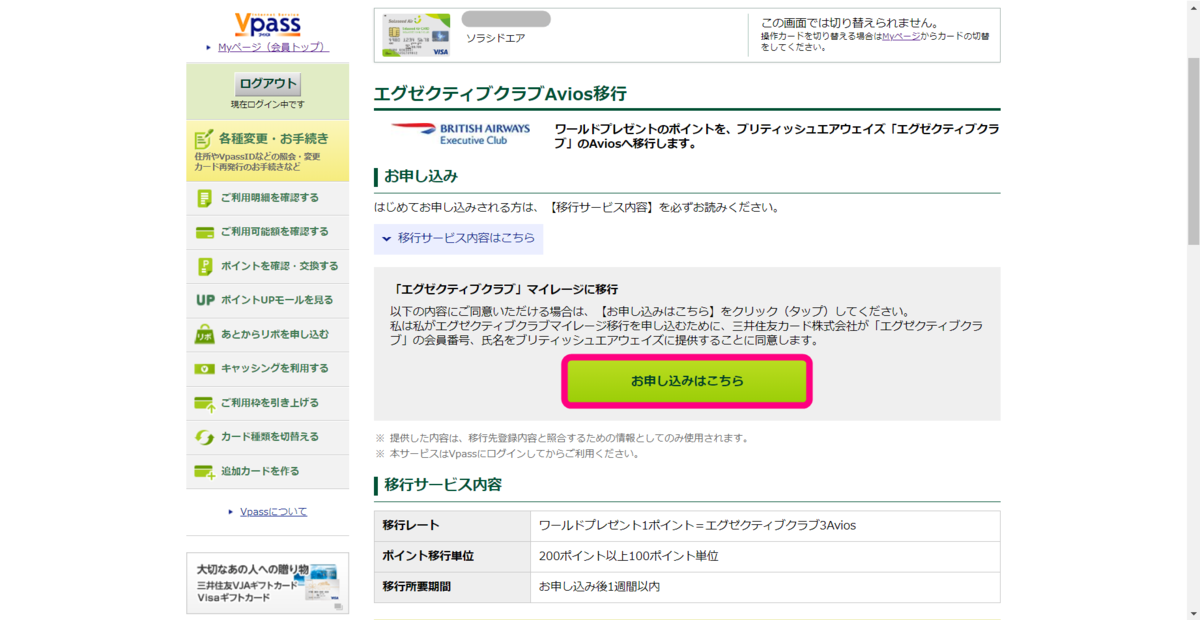Click the 現在ログイン中です status text

point(267,105)
